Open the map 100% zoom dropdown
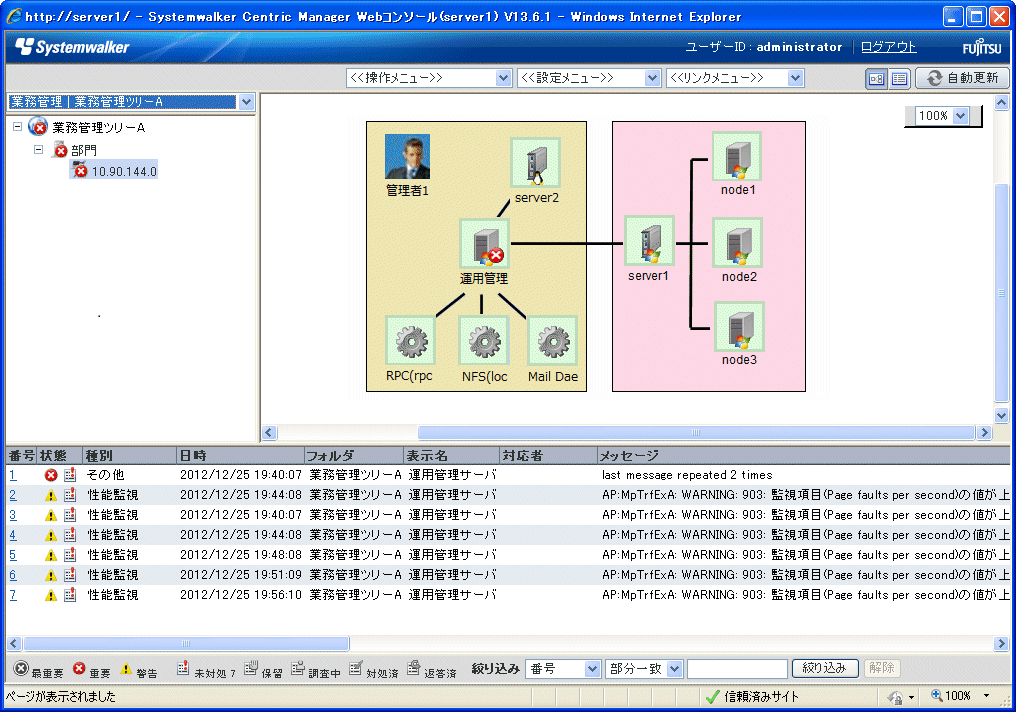This screenshot has height=712, width=1016. point(943,116)
